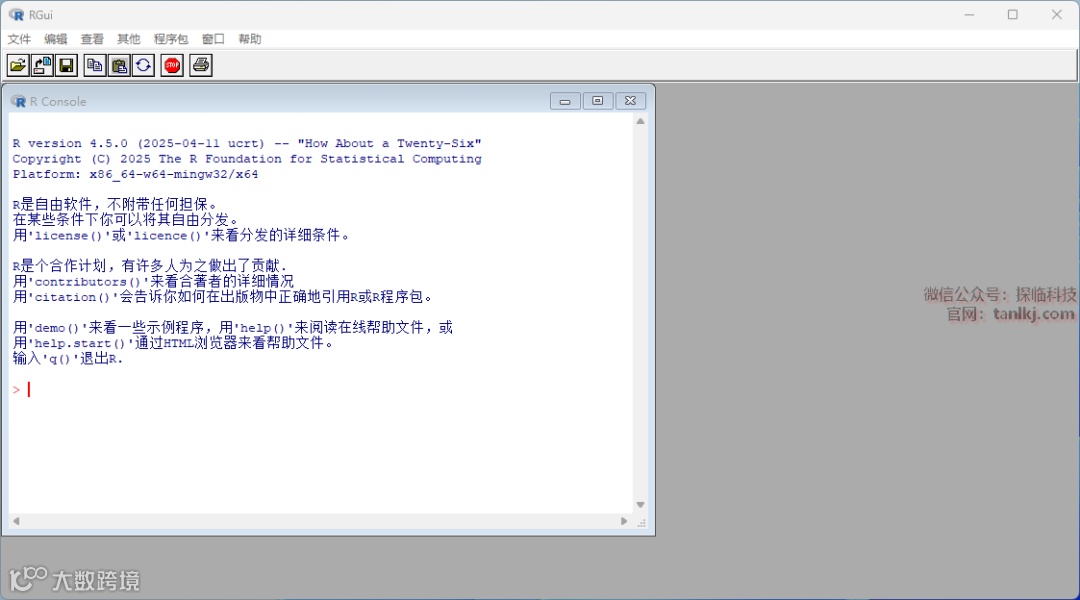Click the Print toolbar icon

(x=200, y=65)
